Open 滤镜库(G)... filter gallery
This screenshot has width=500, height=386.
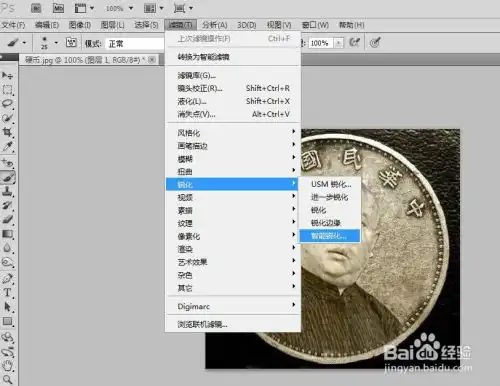(232, 75)
